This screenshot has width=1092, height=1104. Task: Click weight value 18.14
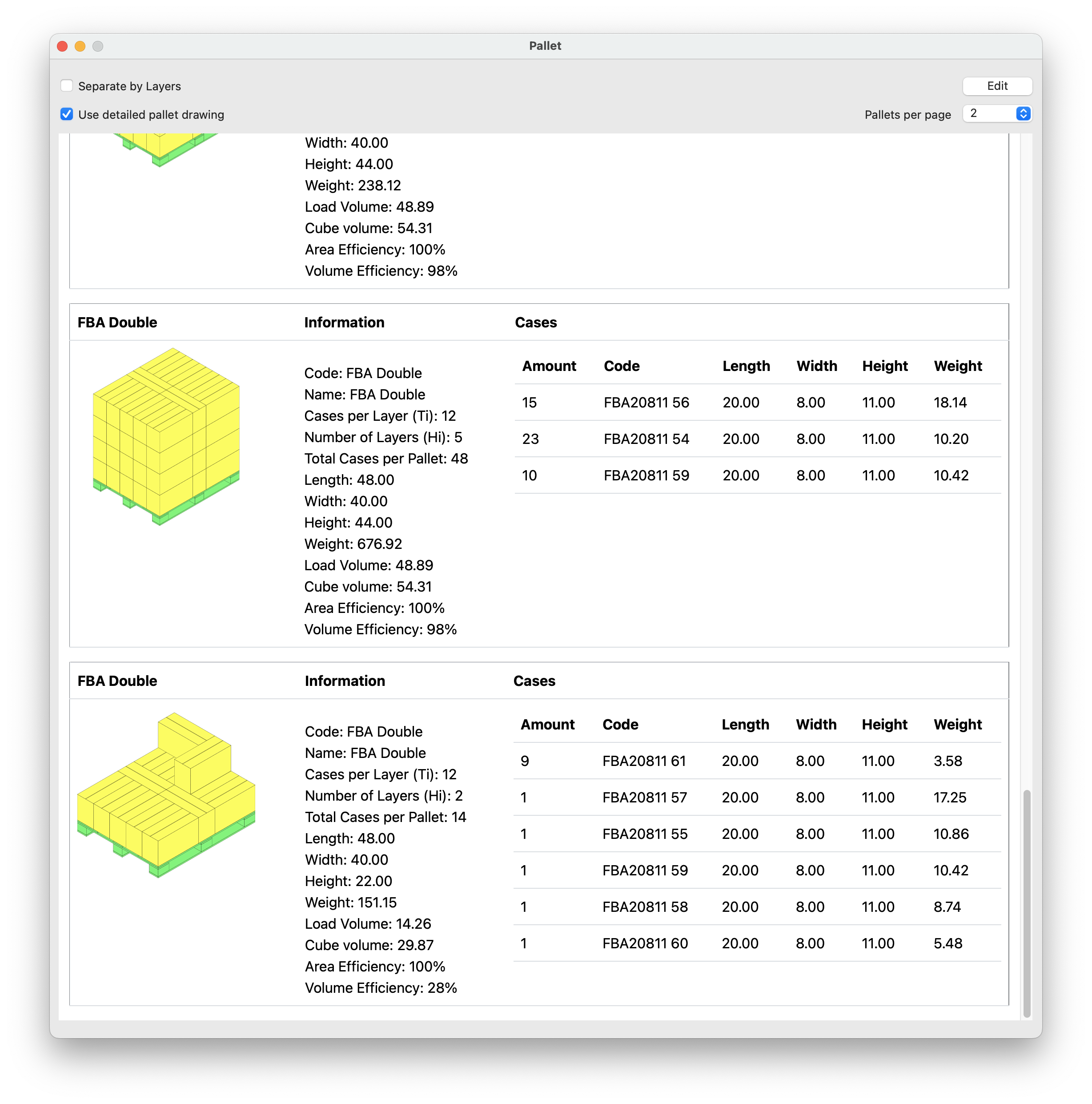pyautogui.click(x=950, y=402)
